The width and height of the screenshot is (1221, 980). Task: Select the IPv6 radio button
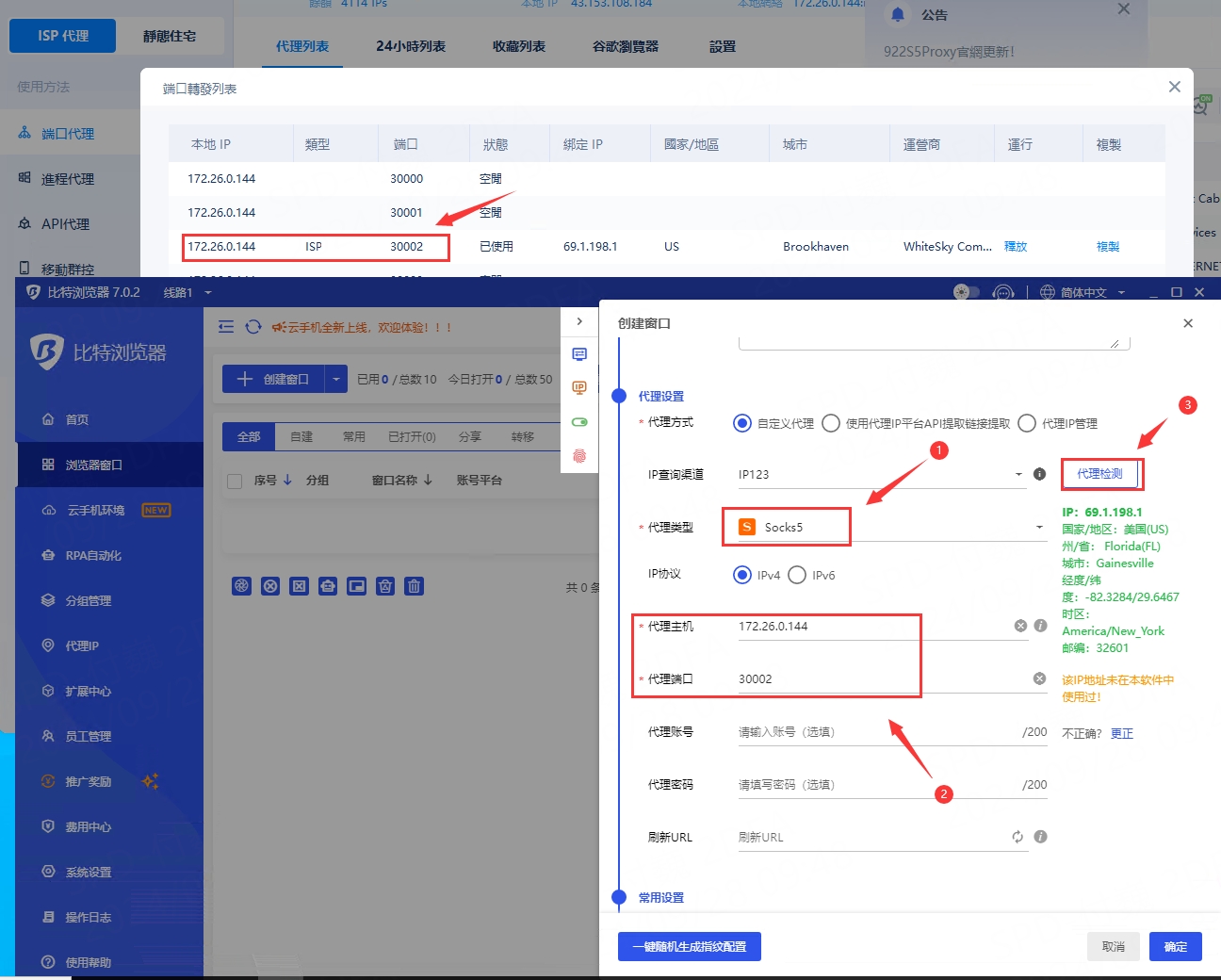(797, 575)
